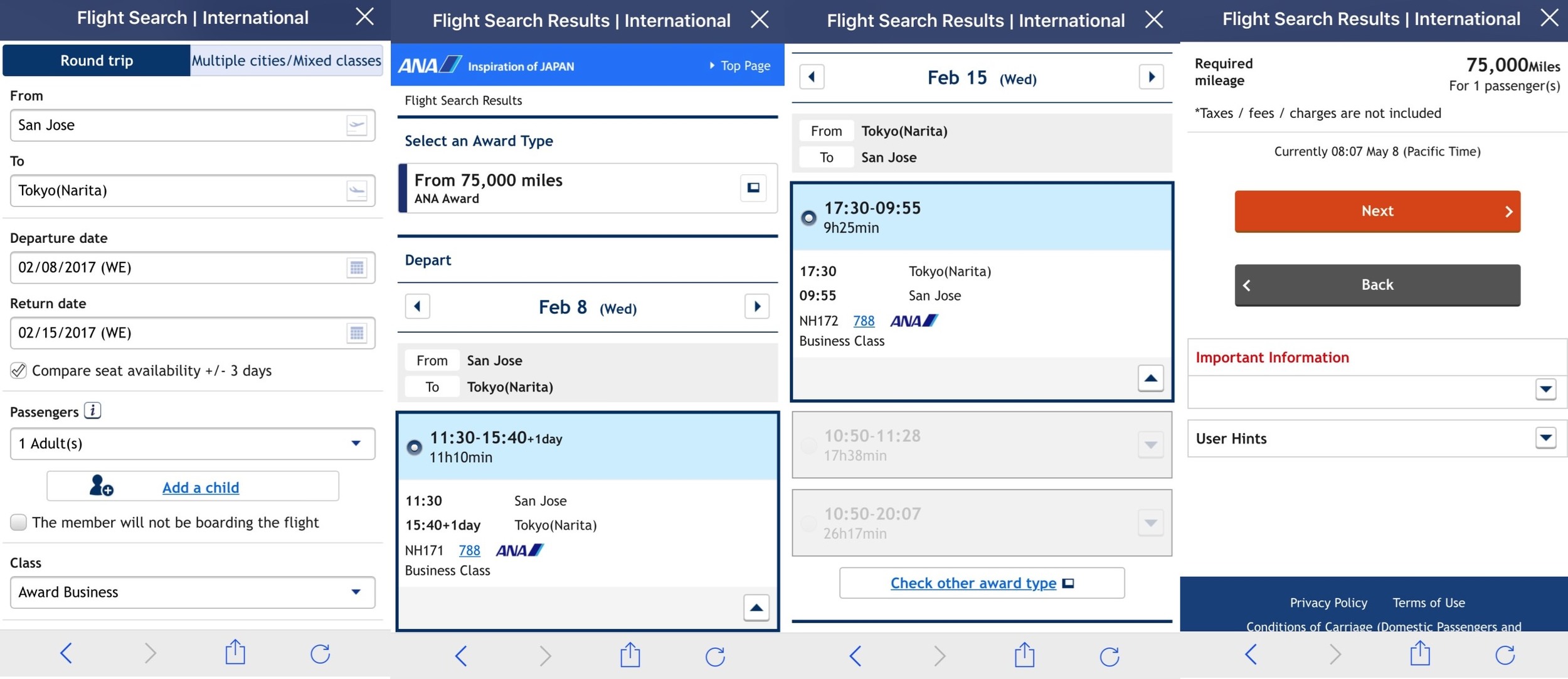The width and height of the screenshot is (1568, 679).
Task: Select the 10:50-20:07 flight radio
Action: (808, 523)
